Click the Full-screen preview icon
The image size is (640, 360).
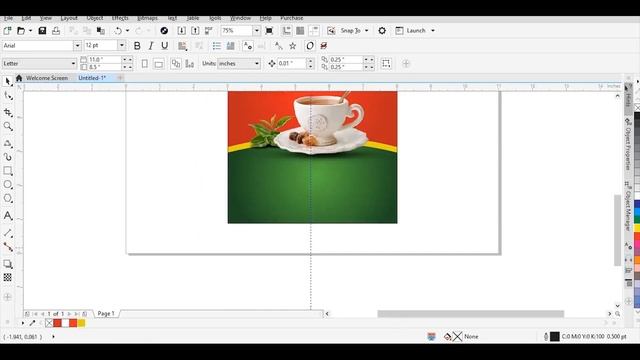[269, 31]
